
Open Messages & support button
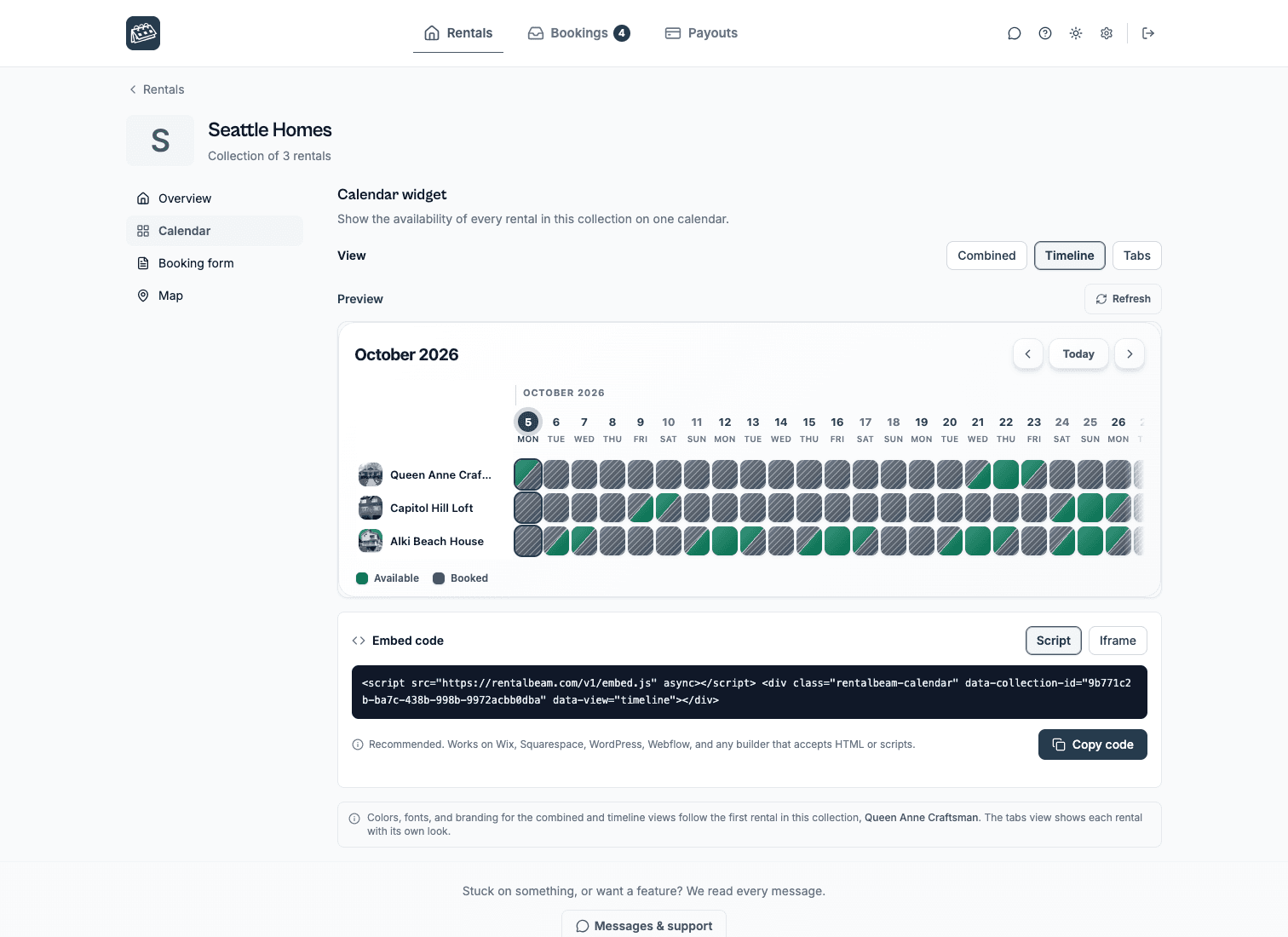click(644, 926)
